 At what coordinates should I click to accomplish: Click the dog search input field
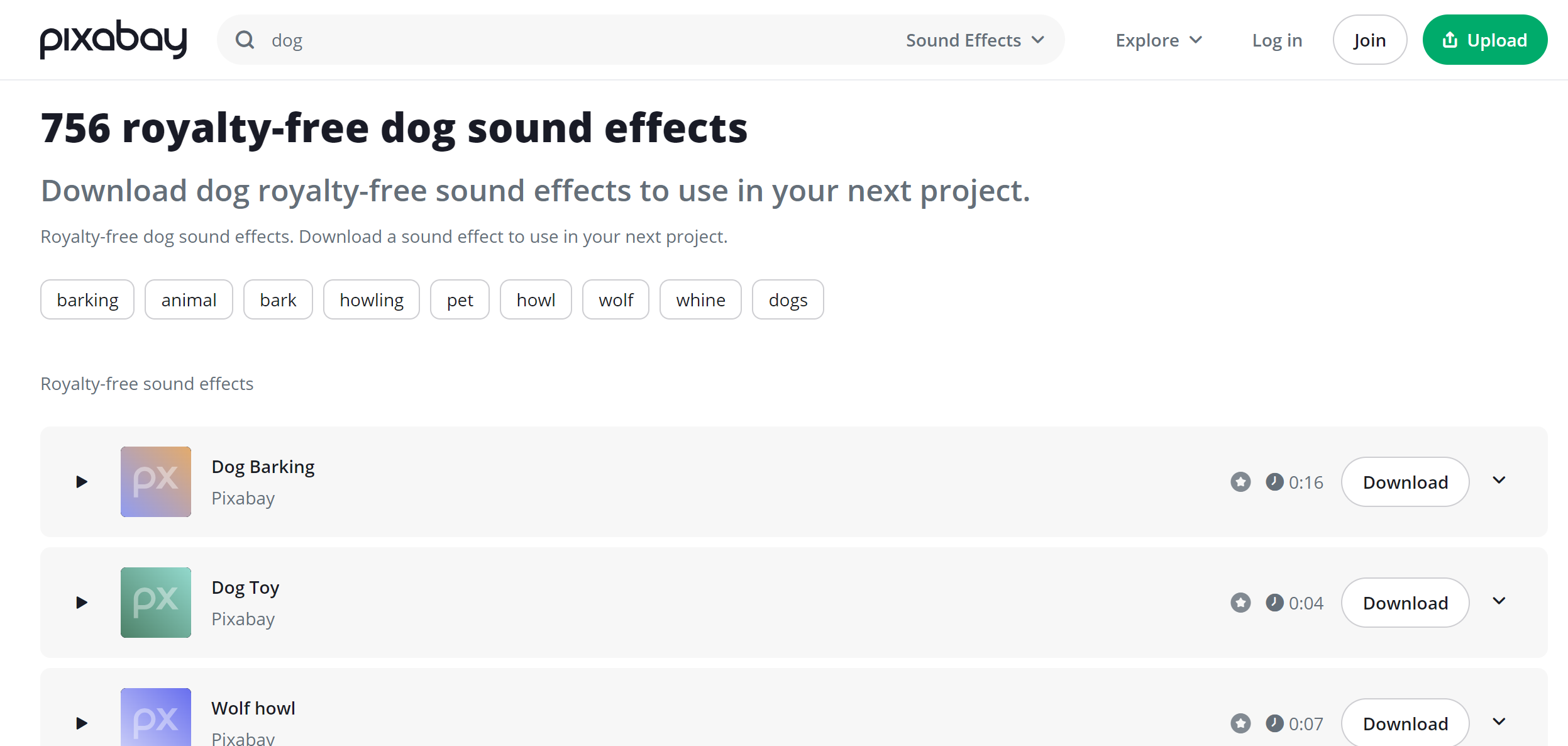click(x=566, y=40)
